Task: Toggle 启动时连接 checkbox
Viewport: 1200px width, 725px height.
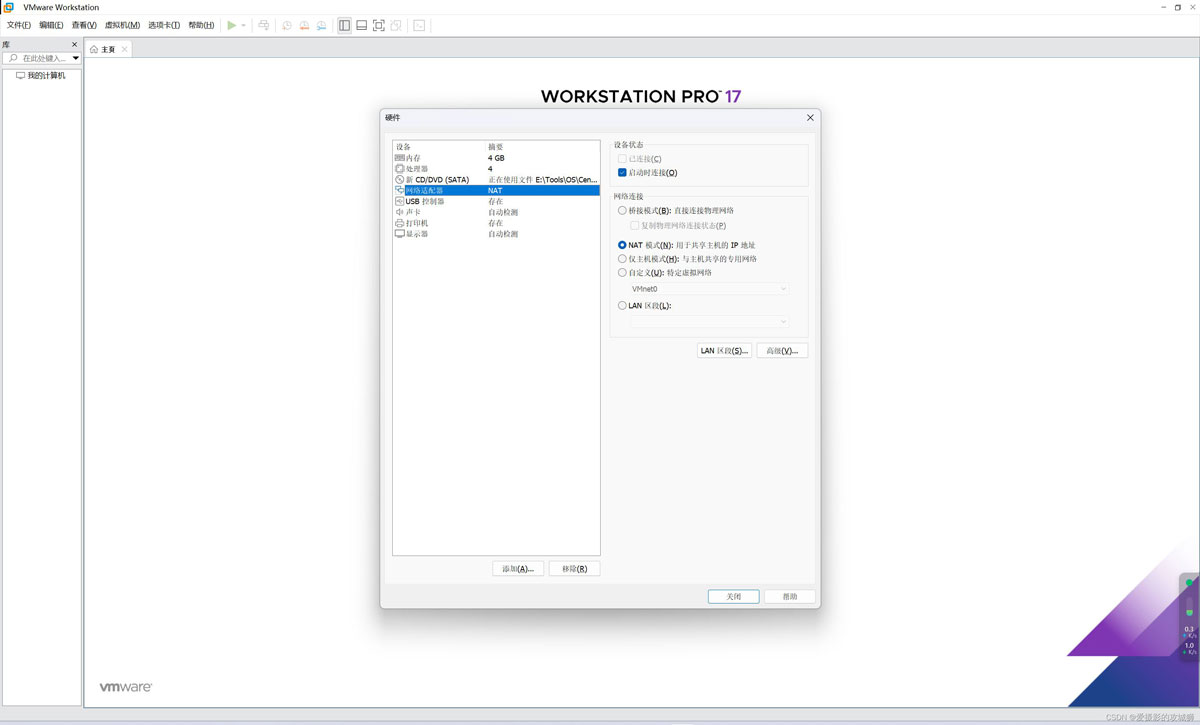Action: (x=622, y=173)
